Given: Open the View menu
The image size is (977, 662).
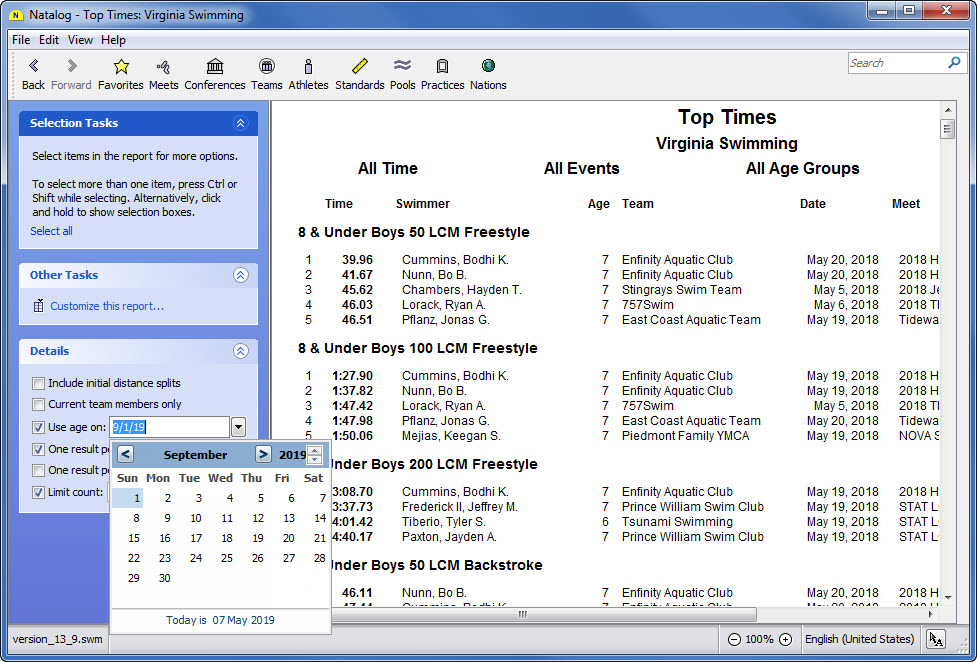Looking at the screenshot, I should 80,40.
